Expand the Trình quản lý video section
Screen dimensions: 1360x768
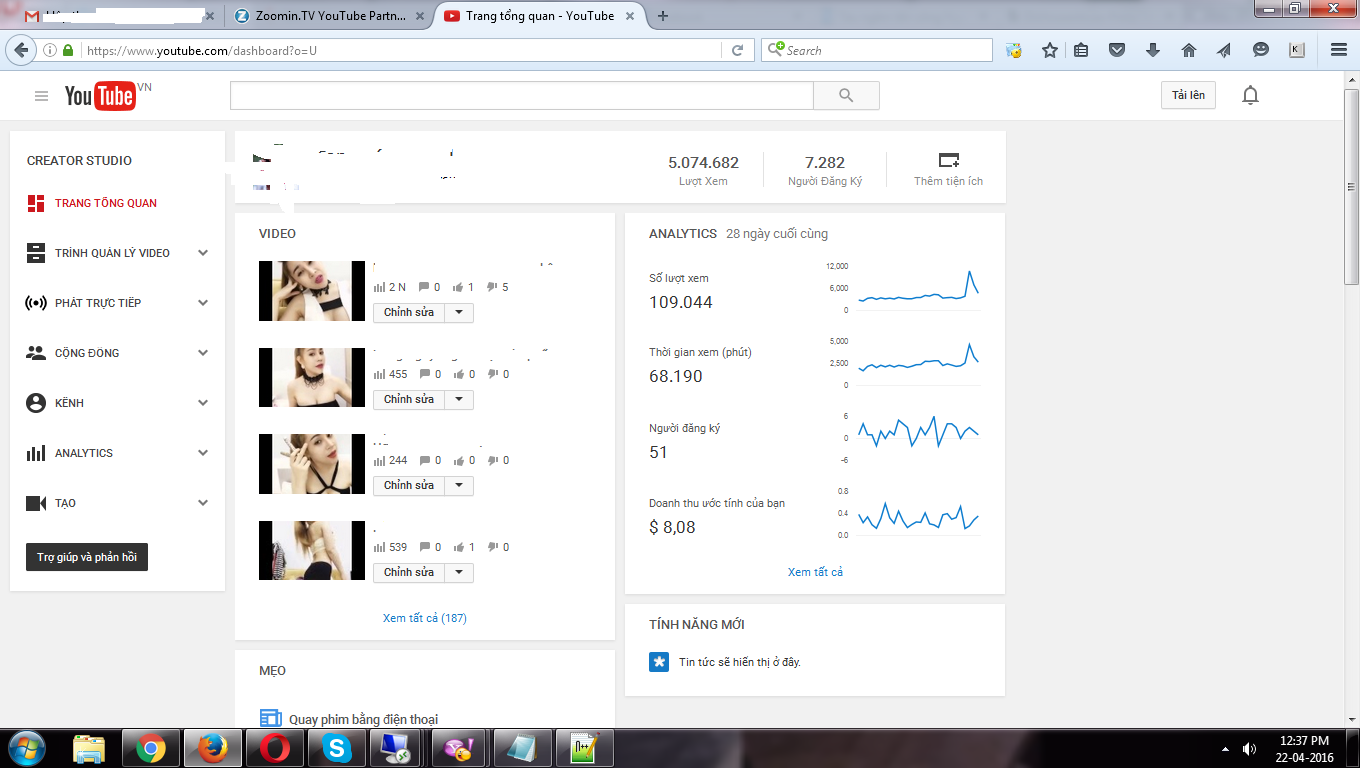click(x=203, y=253)
